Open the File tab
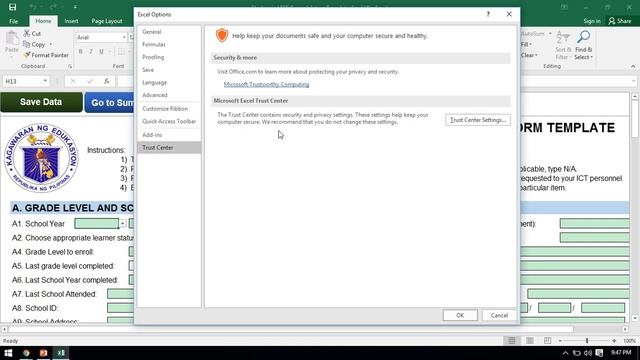This screenshot has width=640, height=360. tap(13, 21)
